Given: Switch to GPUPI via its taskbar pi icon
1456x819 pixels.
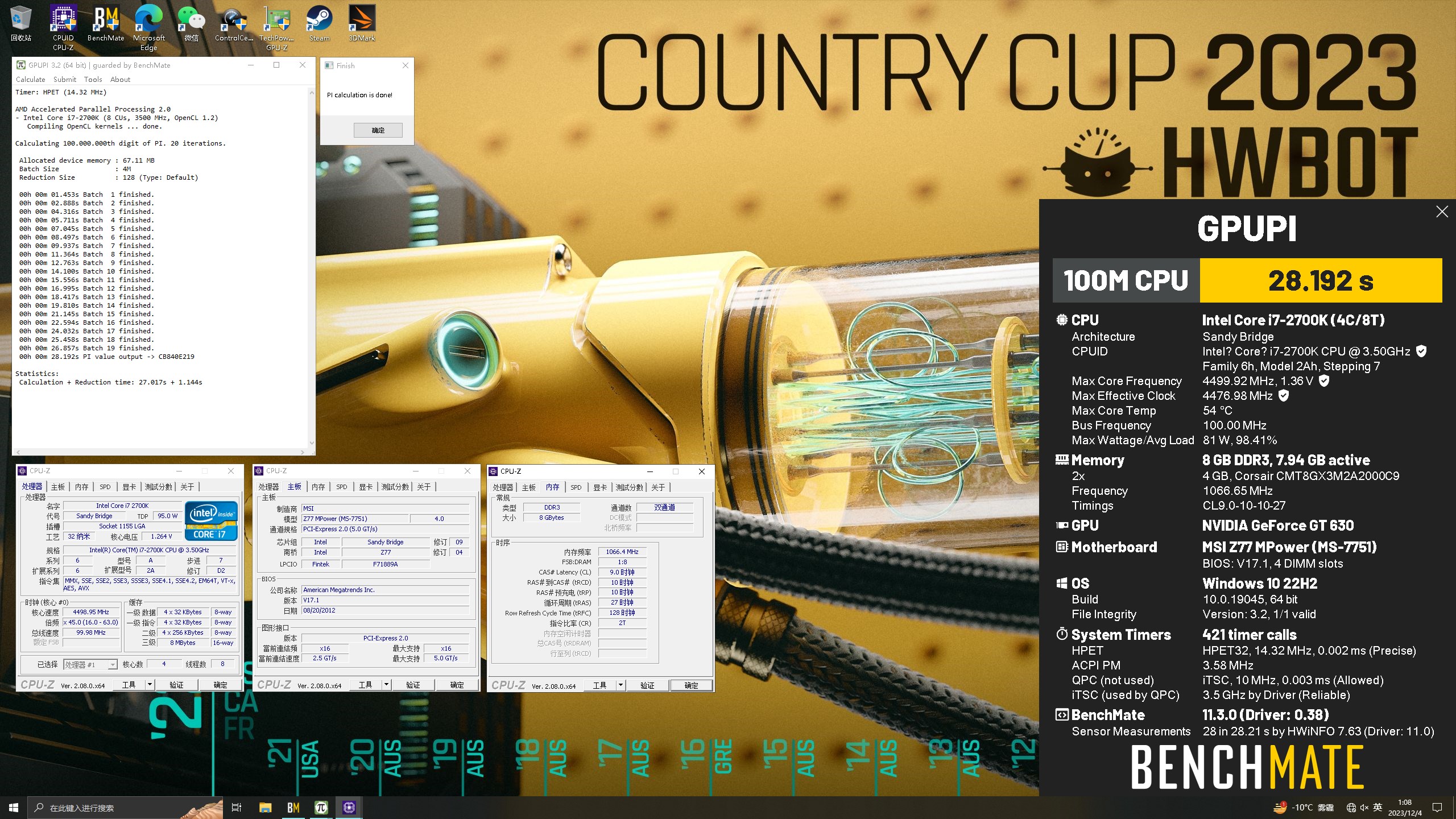Looking at the screenshot, I should (321, 808).
